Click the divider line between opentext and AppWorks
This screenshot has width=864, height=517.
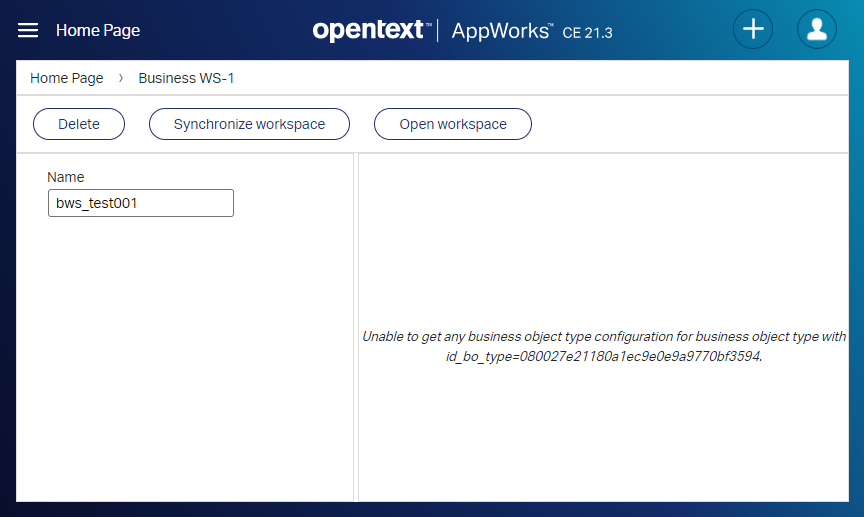tap(438, 30)
